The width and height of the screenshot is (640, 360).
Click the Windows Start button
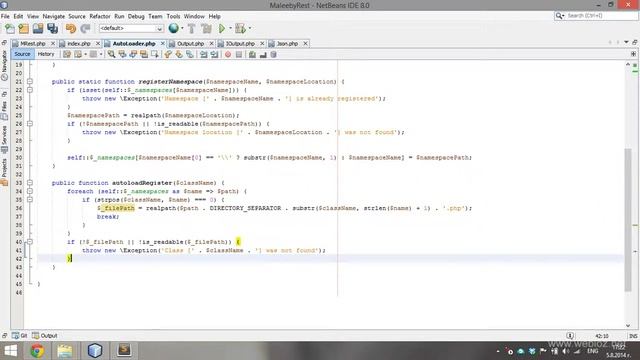coord(10,351)
